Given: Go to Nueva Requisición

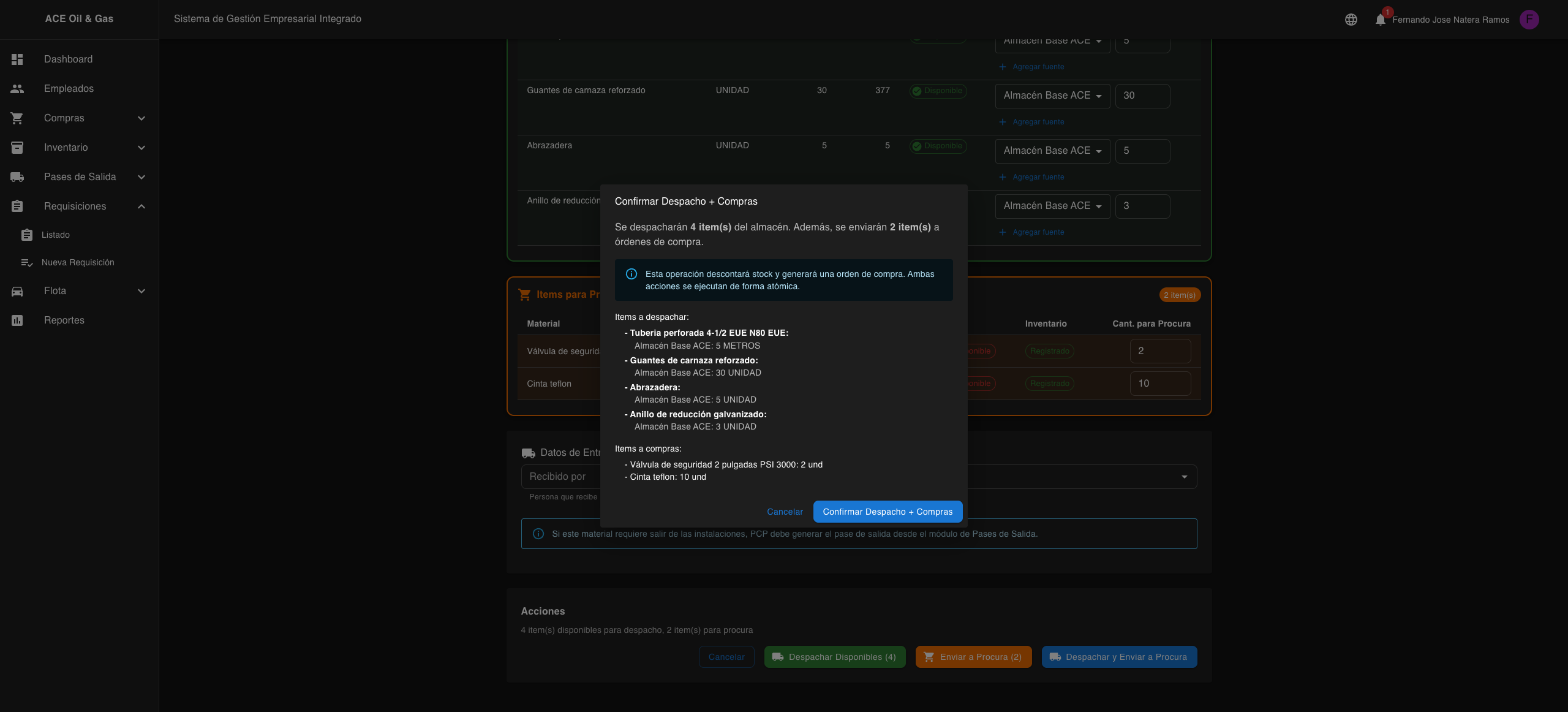Looking at the screenshot, I should pos(78,263).
